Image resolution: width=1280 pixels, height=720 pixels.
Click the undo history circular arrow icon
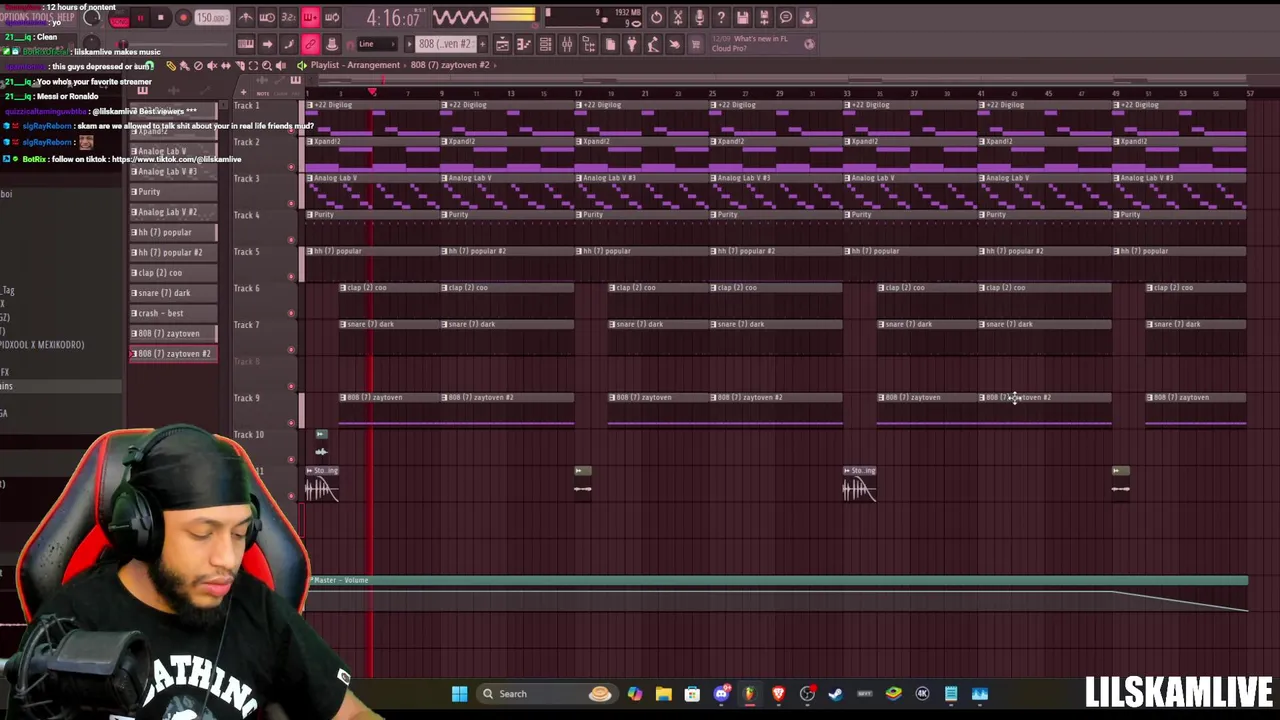(x=656, y=18)
